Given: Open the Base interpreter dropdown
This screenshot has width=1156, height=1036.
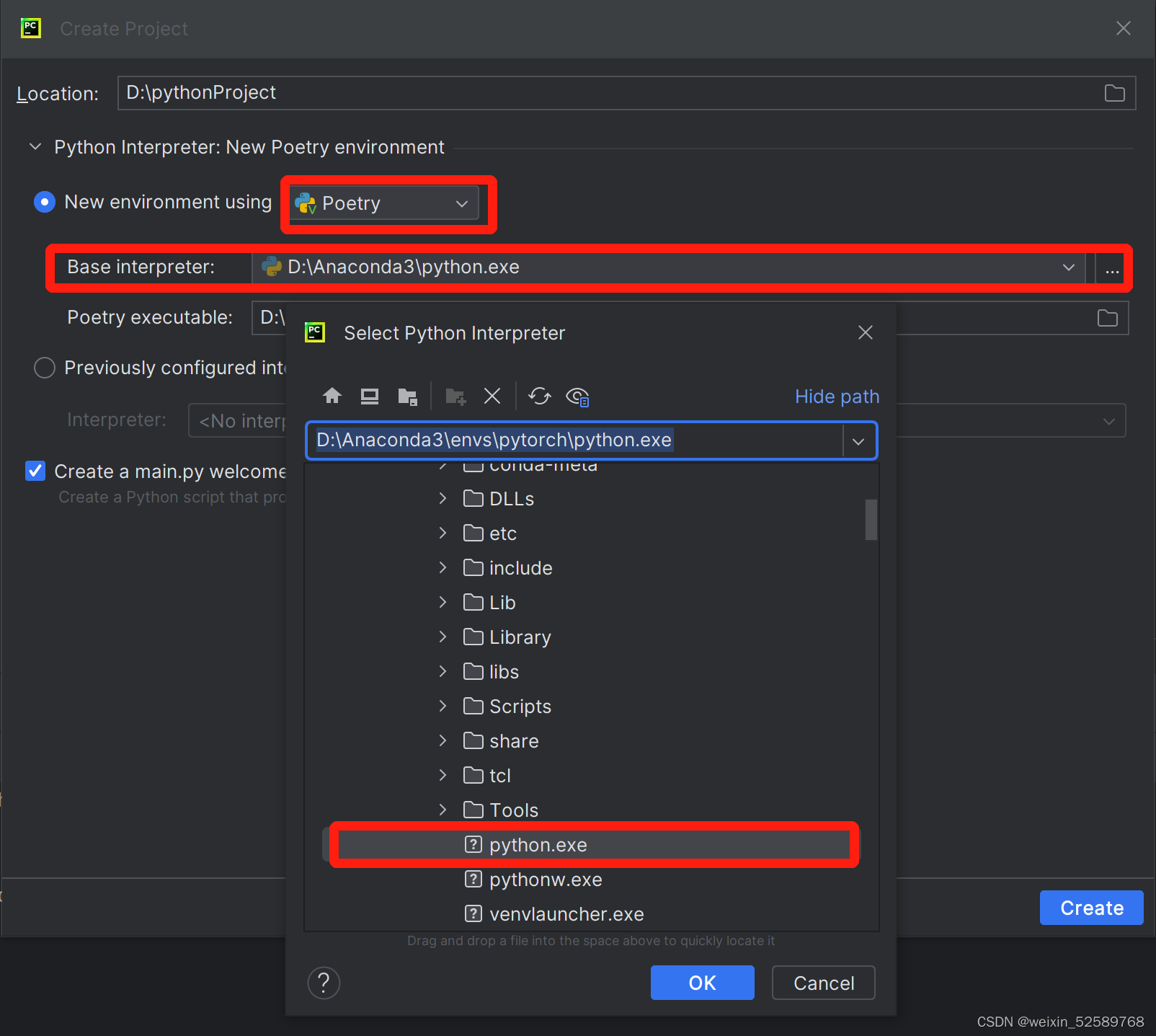Looking at the screenshot, I should click(x=1069, y=267).
